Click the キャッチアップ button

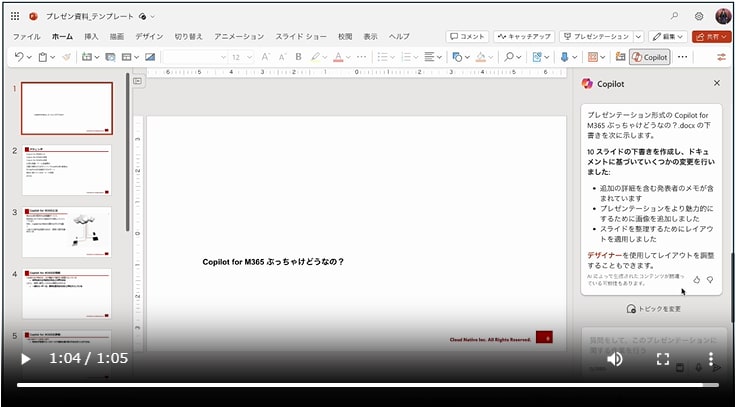[524, 37]
